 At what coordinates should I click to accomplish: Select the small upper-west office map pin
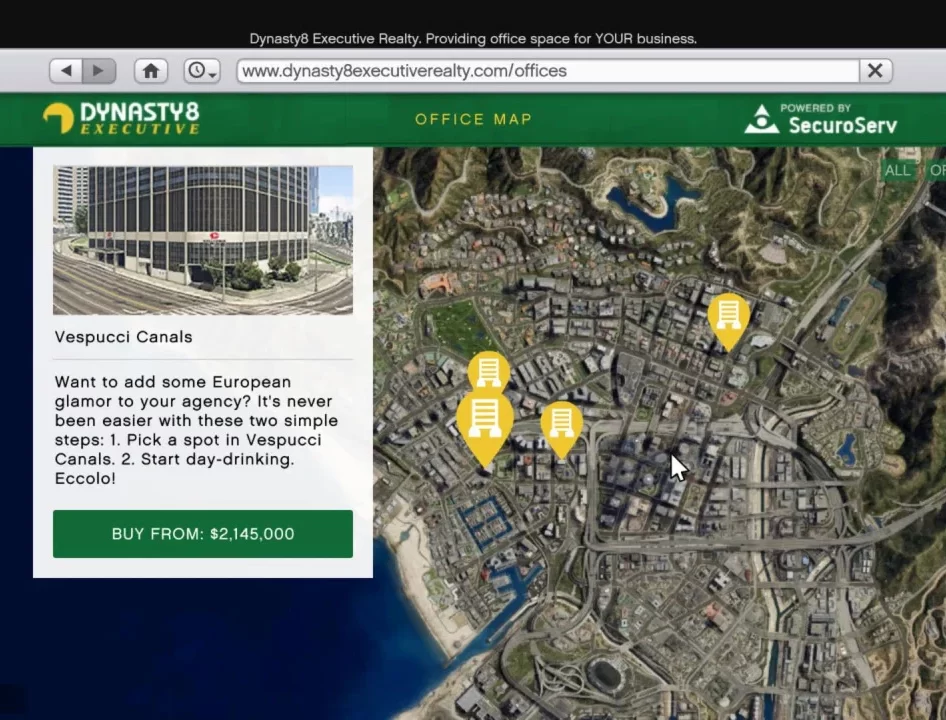(x=488, y=371)
